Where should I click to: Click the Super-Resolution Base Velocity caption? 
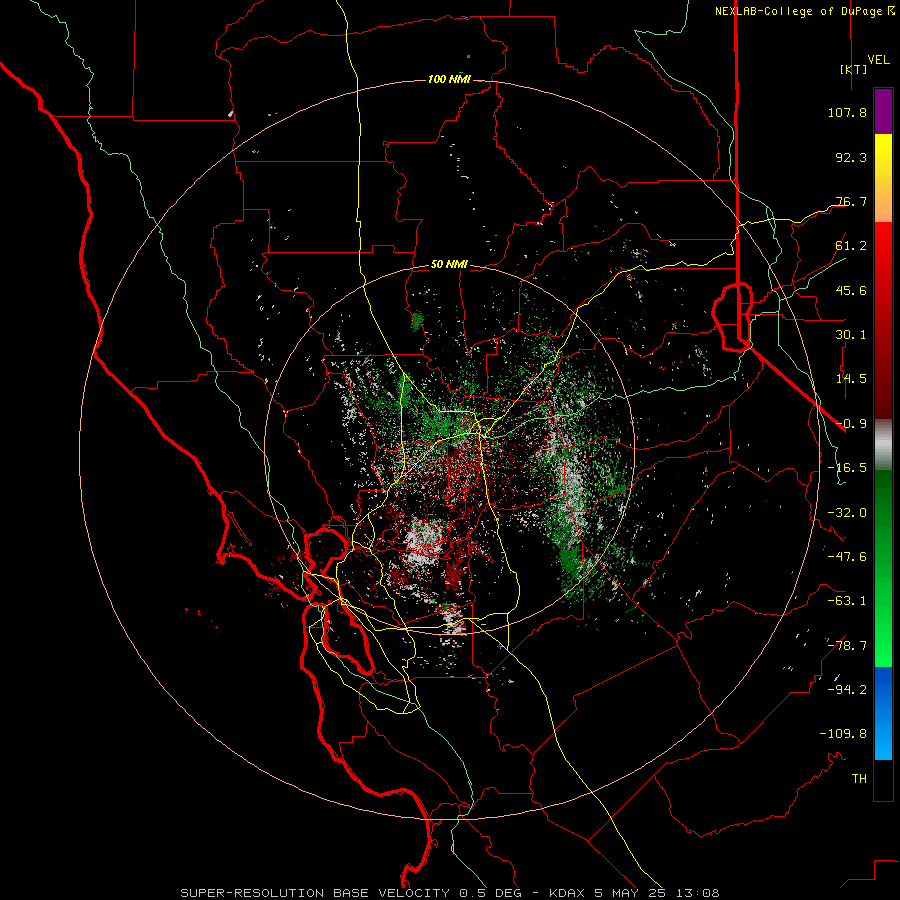click(x=449, y=893)
